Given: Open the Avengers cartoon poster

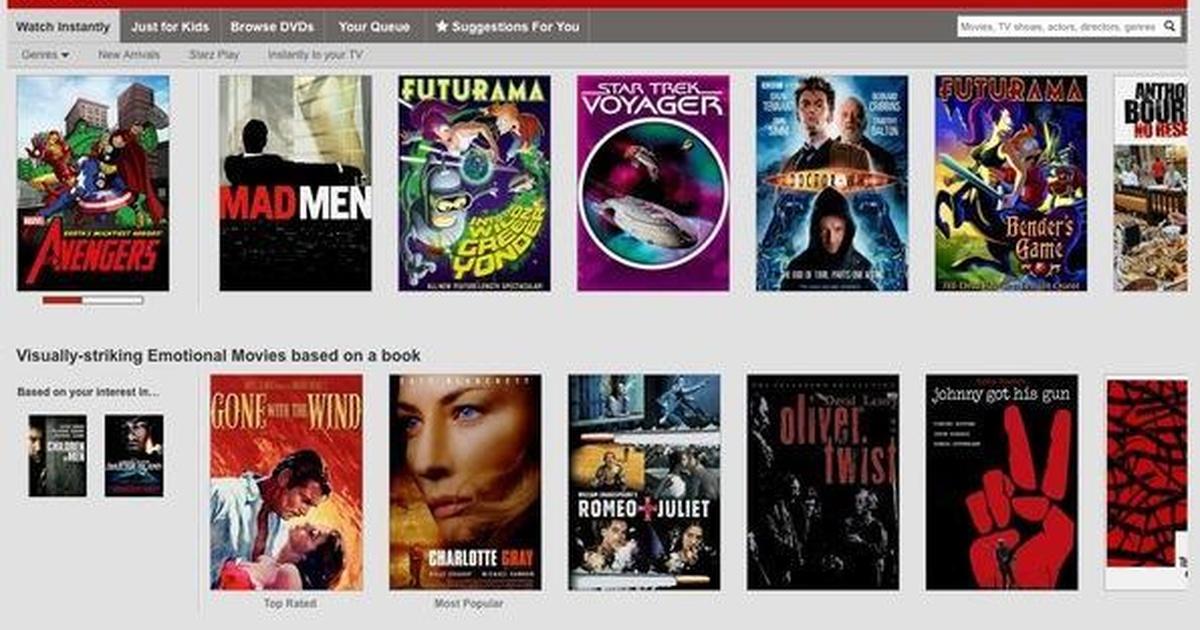Looking at the screenshot, I should (93, 183).
